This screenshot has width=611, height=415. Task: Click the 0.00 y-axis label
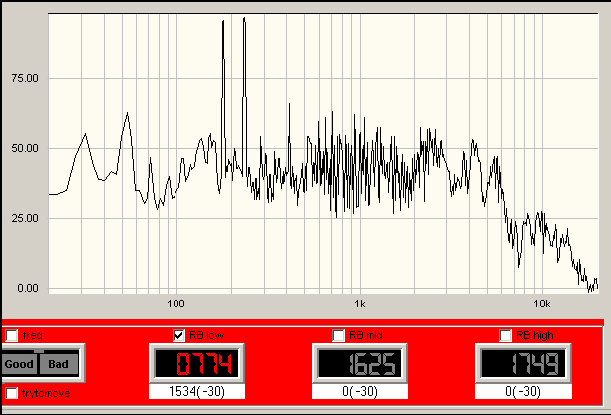tap(28, 288)
